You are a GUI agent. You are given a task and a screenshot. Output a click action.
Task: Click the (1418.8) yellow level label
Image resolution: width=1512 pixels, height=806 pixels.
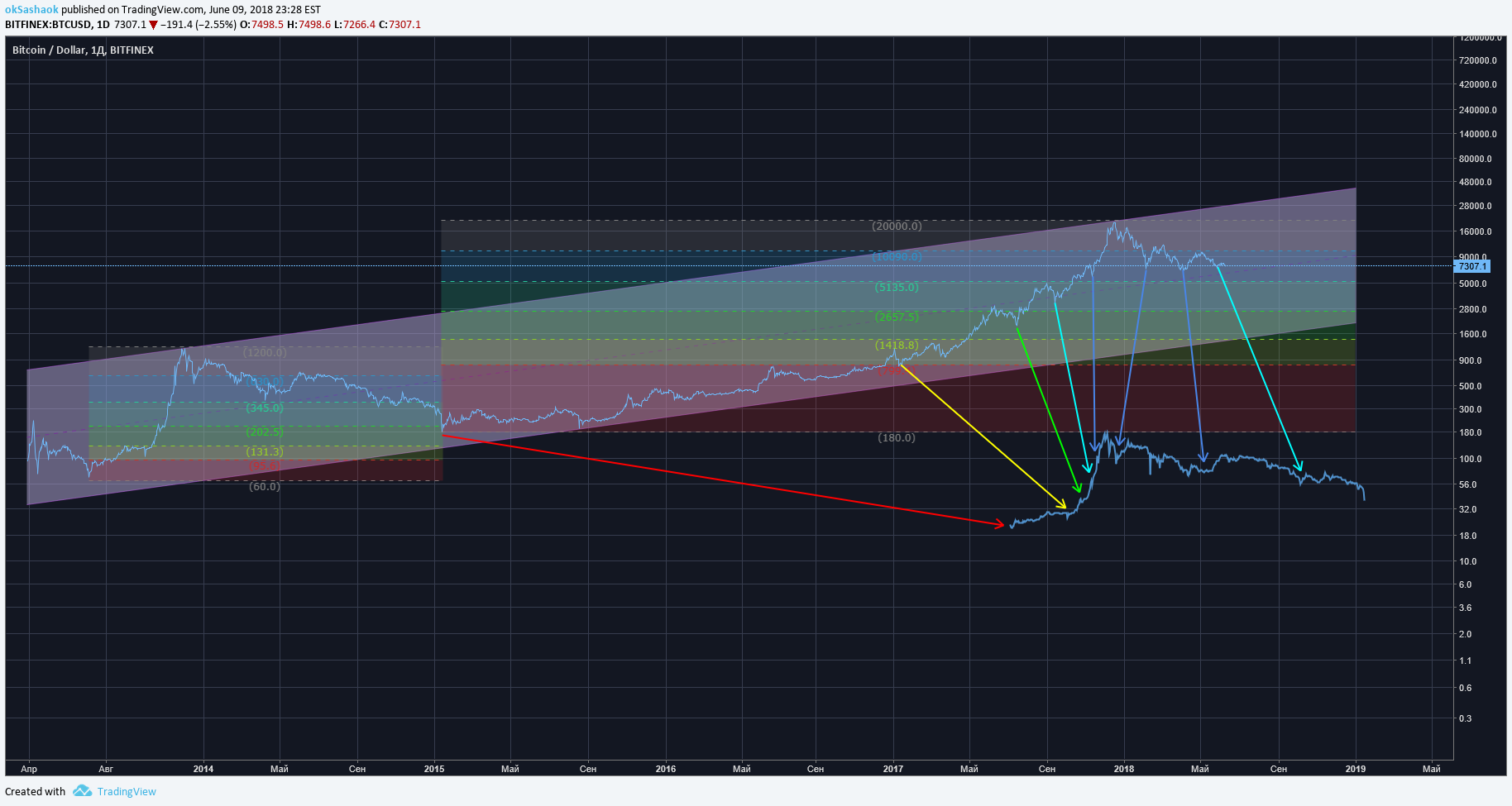[x=897, y=346]
